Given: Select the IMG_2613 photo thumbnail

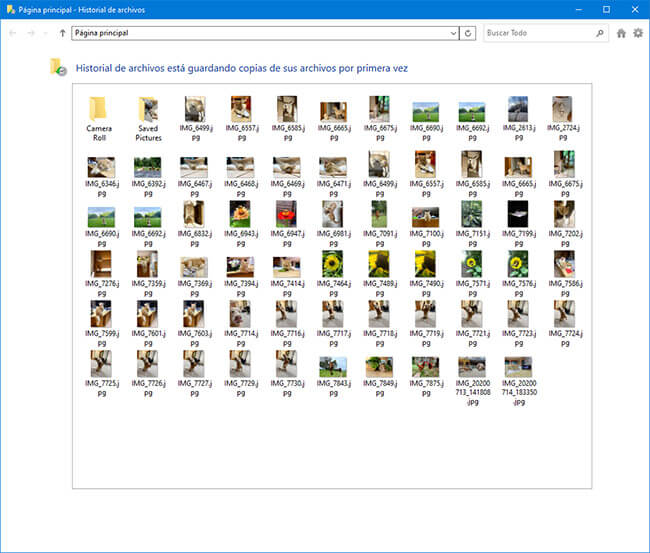Looking at the screenshot, I should (517, 109).
